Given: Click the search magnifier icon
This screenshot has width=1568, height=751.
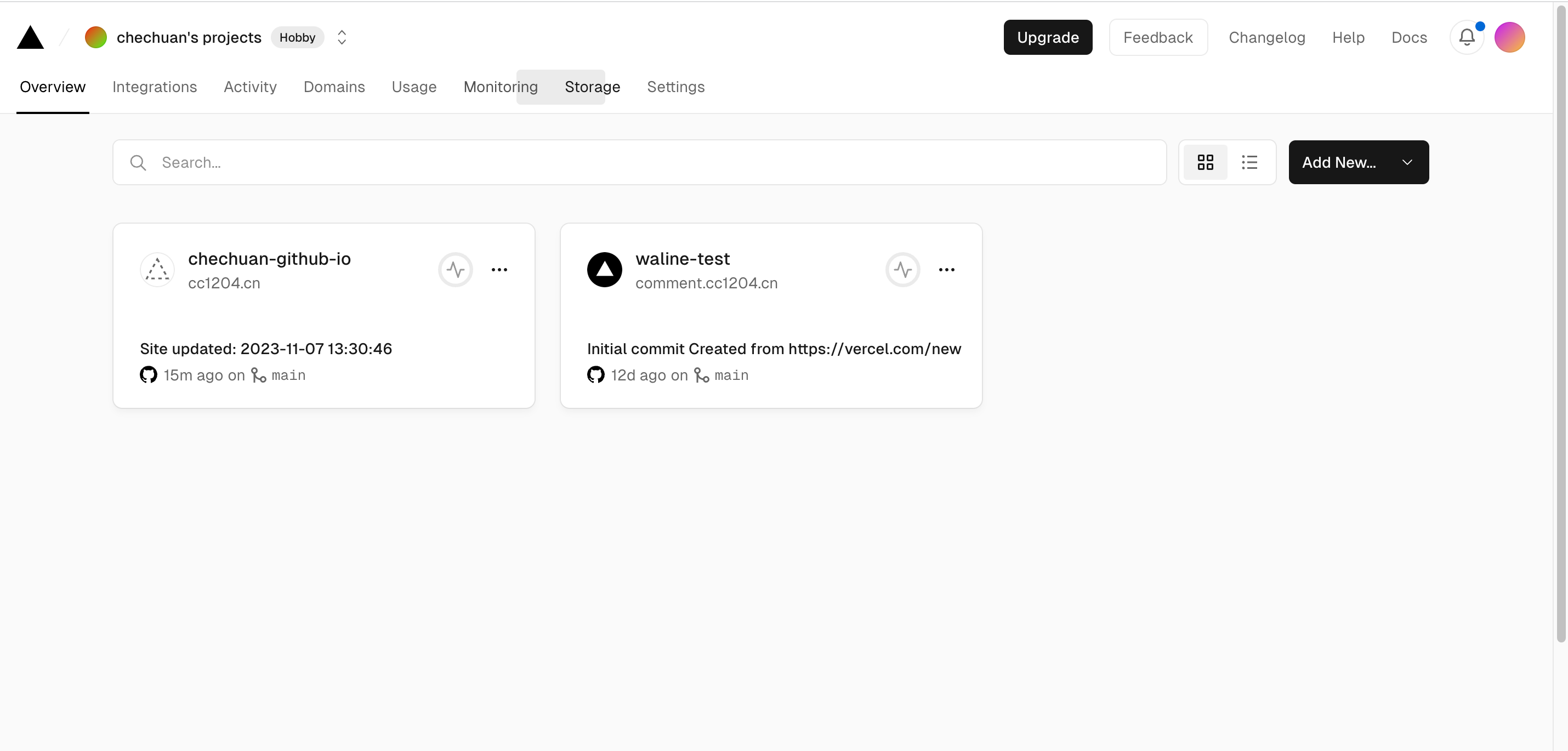Looking at the screenshot, I should (138, 162).
